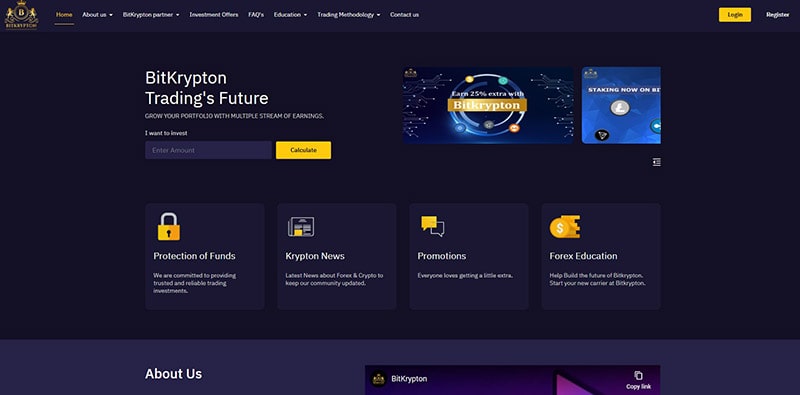Click the newspaper Krypton News icon
800x395 pixels.
click(x=301, y=227)
